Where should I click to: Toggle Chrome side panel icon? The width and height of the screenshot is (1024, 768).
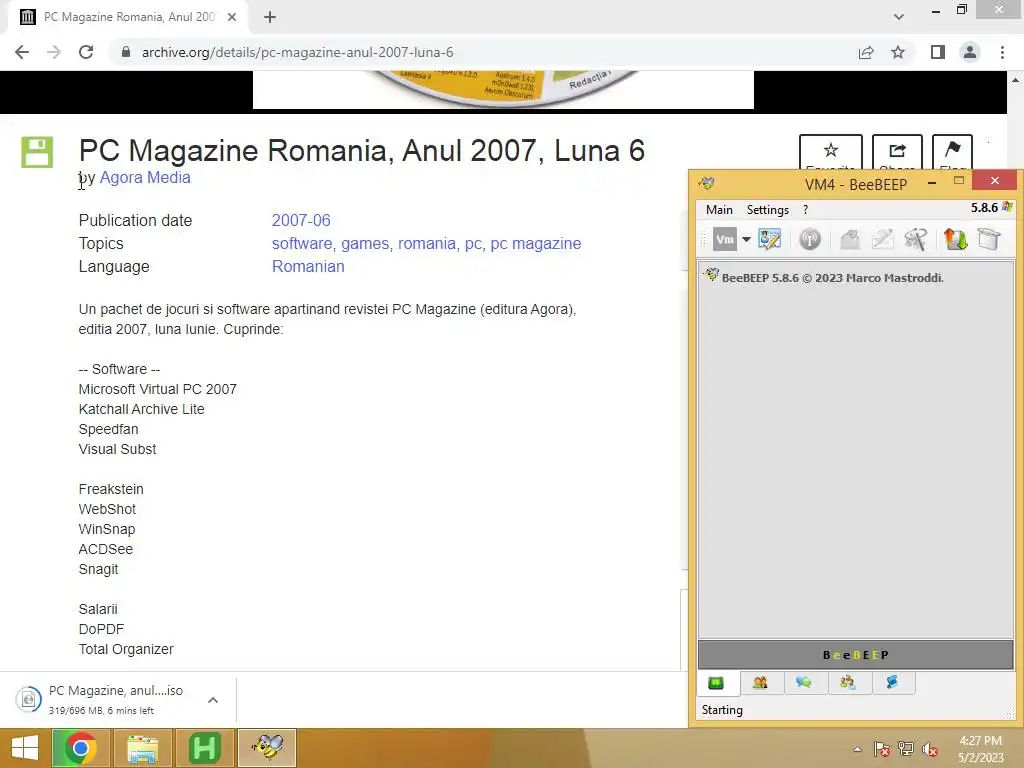coord(938,52)
